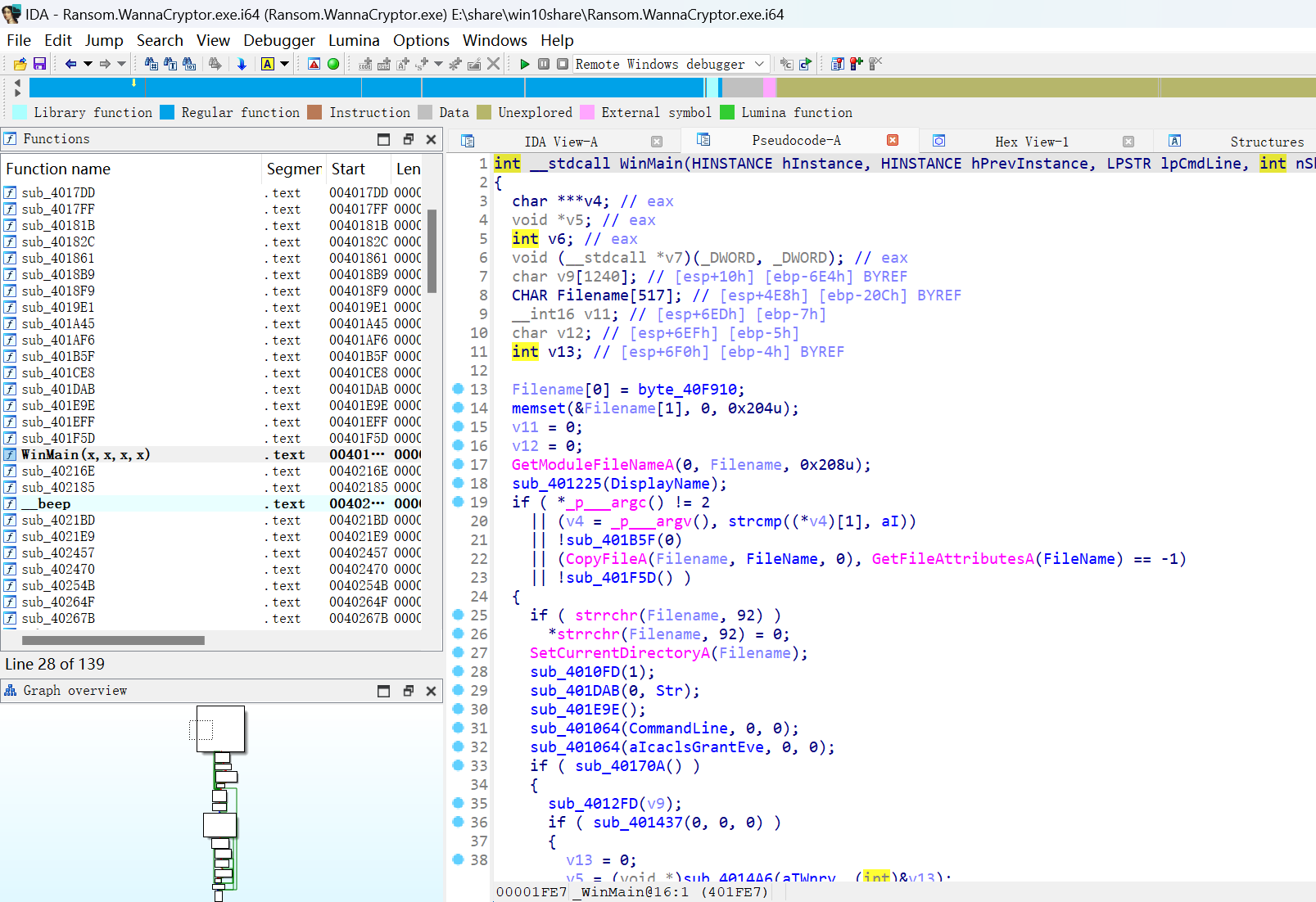The height and width of the screenshot is (902, 1316).
Task: Click the delete breakpoint icon in toolbar
Action: [x=875, y=64]
